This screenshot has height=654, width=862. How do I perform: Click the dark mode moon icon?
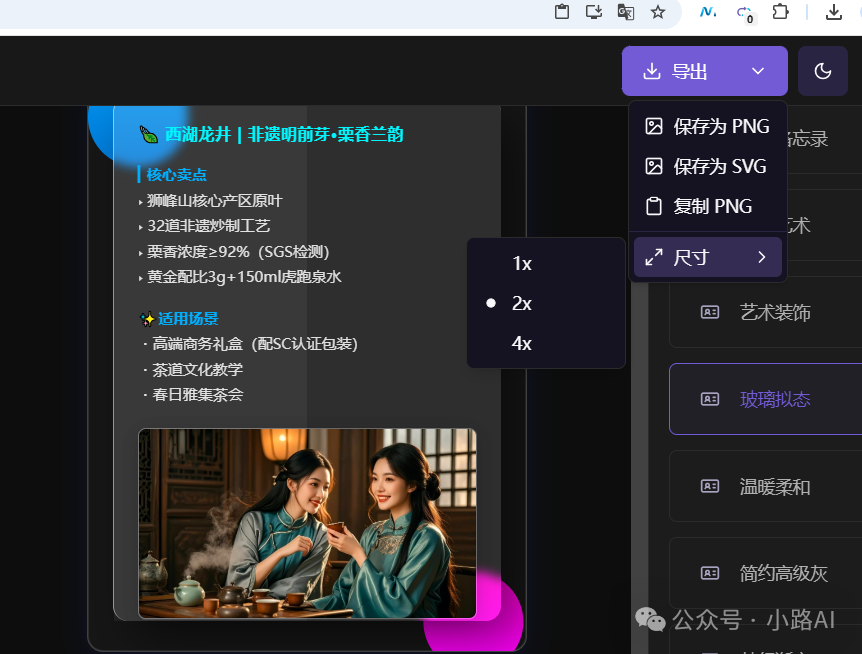pos(822,71)
